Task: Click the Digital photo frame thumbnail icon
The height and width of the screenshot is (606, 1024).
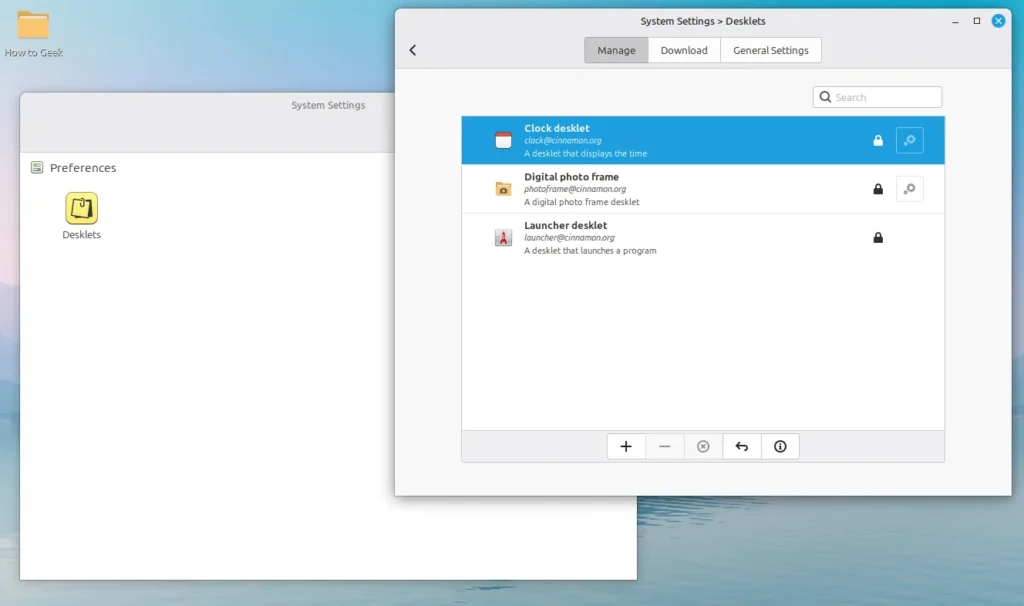Action: [x=503, y=188]
